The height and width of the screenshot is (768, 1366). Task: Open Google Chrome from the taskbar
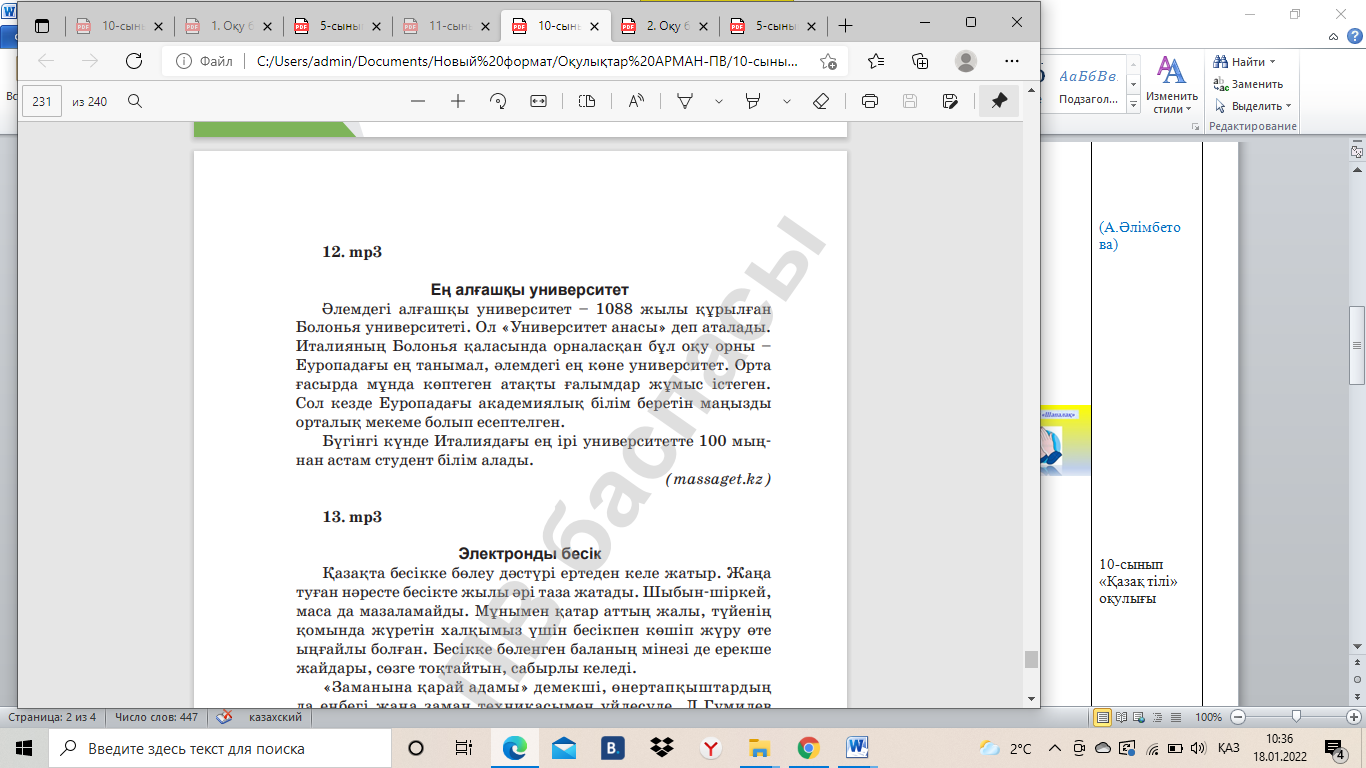point(808,748)
